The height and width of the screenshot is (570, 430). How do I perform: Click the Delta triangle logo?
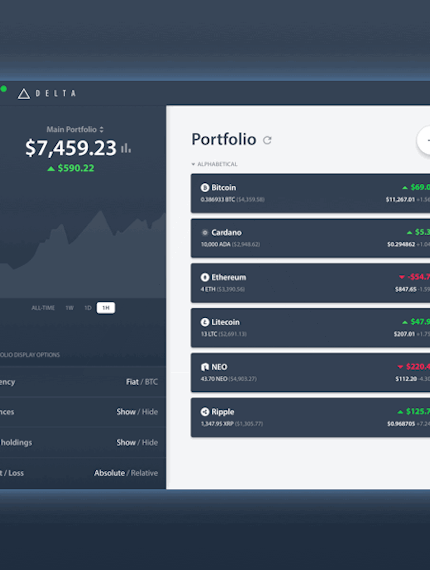pos(24,94)
